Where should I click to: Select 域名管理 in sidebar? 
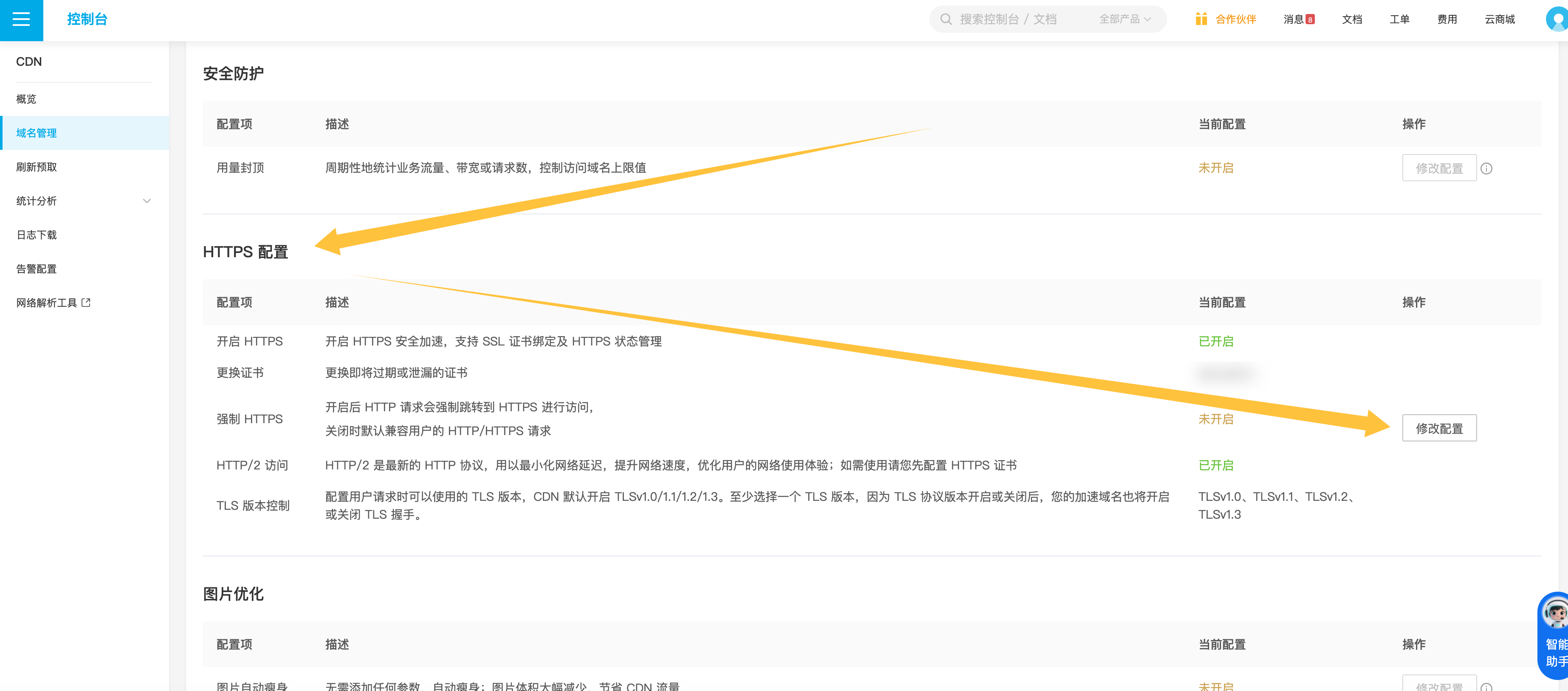click(x=85, y=132)
